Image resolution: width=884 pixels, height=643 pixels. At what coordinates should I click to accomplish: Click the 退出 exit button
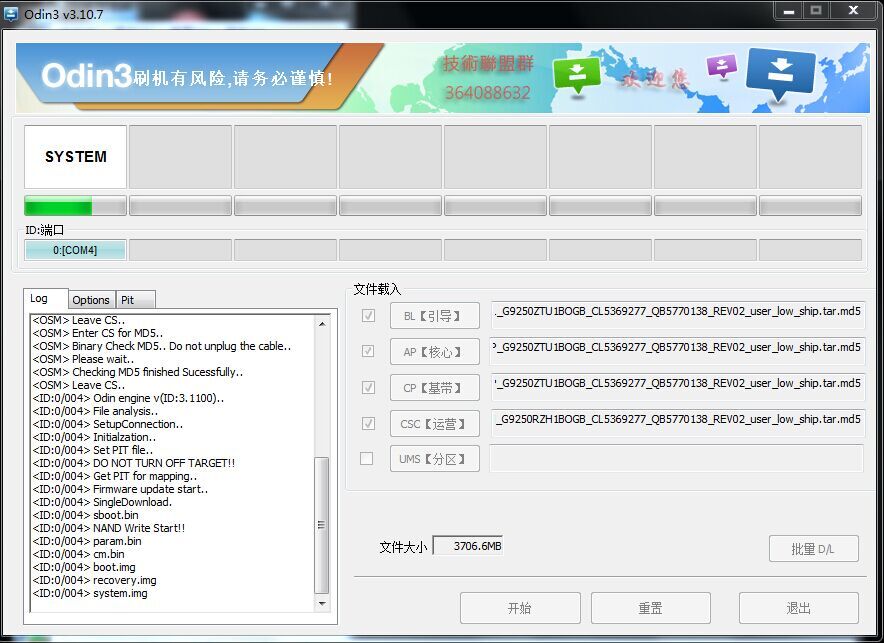point(799,608)
